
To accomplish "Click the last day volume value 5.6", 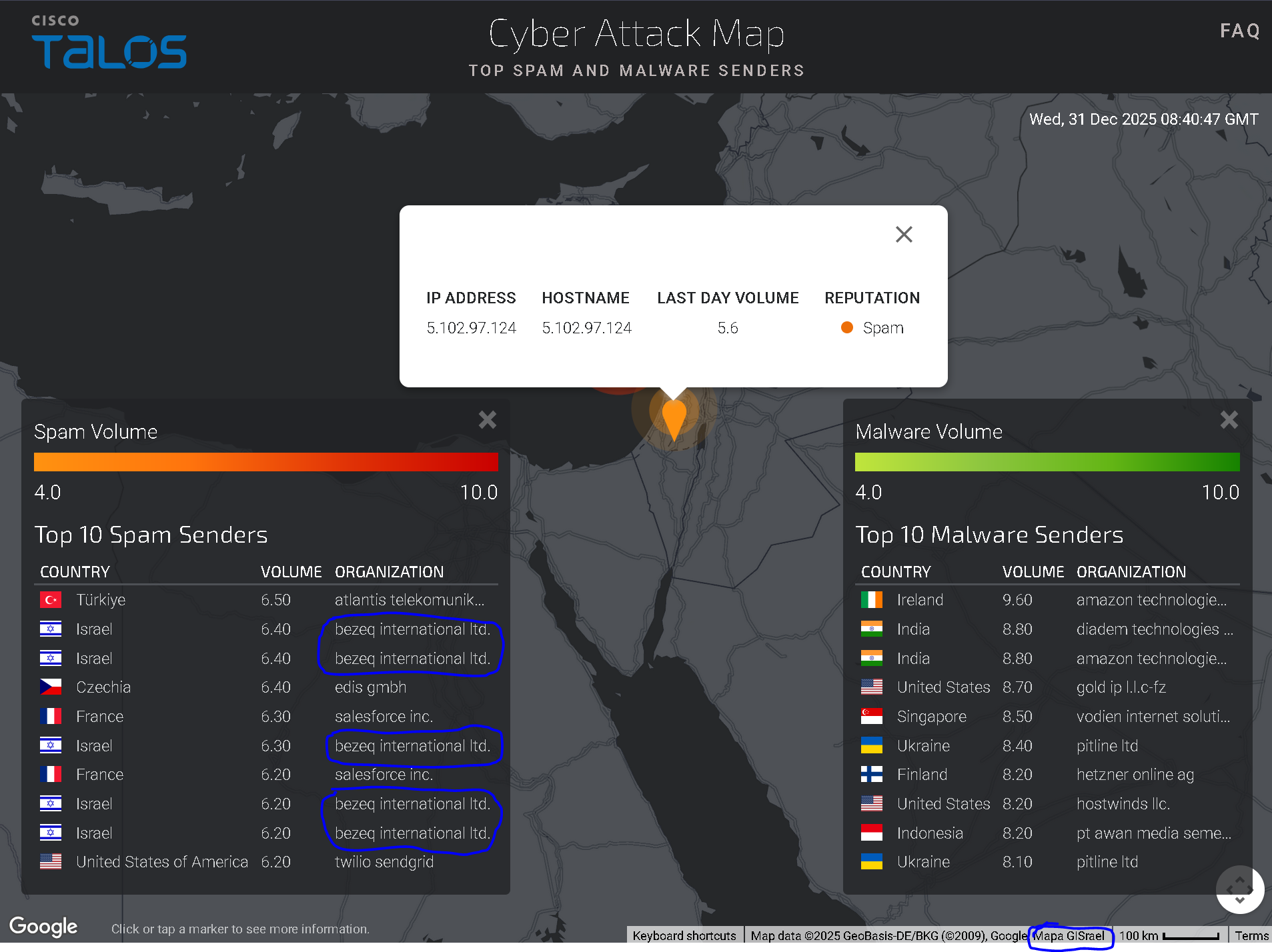I will click(x=728, y=328).
